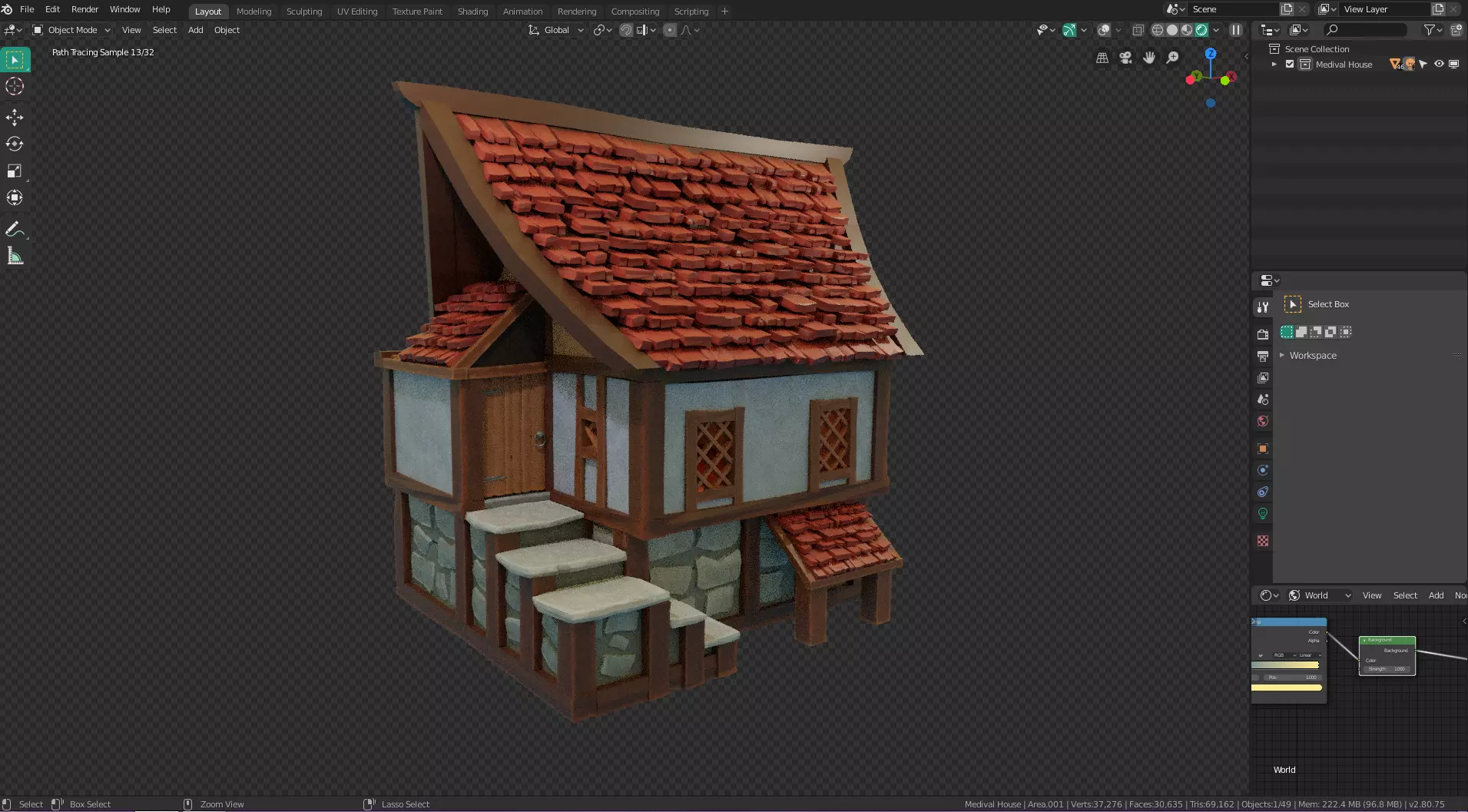Toggle viewport gizmos display
1468x812 pixels.
coord(1069,30)
